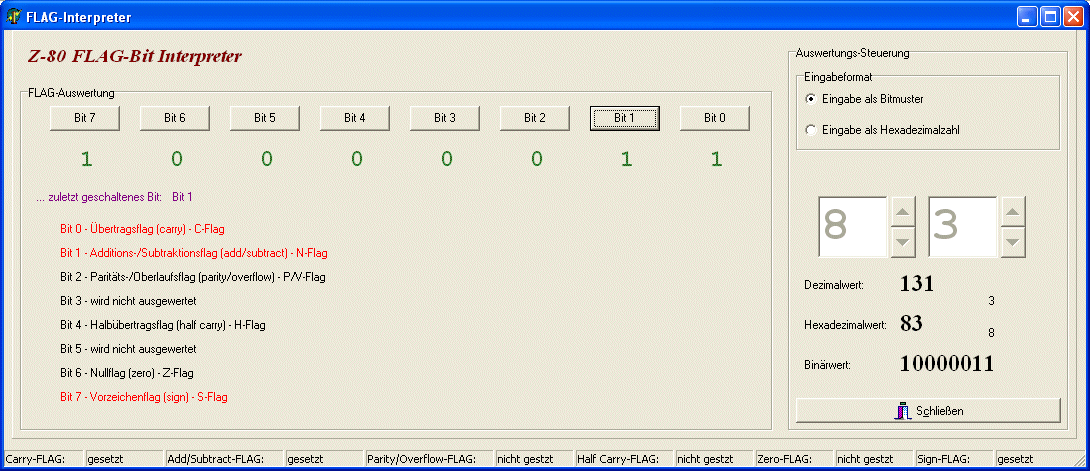Toggle the Bit 2 button
The width and height of the screenshot is (1090, 471).
535,118
